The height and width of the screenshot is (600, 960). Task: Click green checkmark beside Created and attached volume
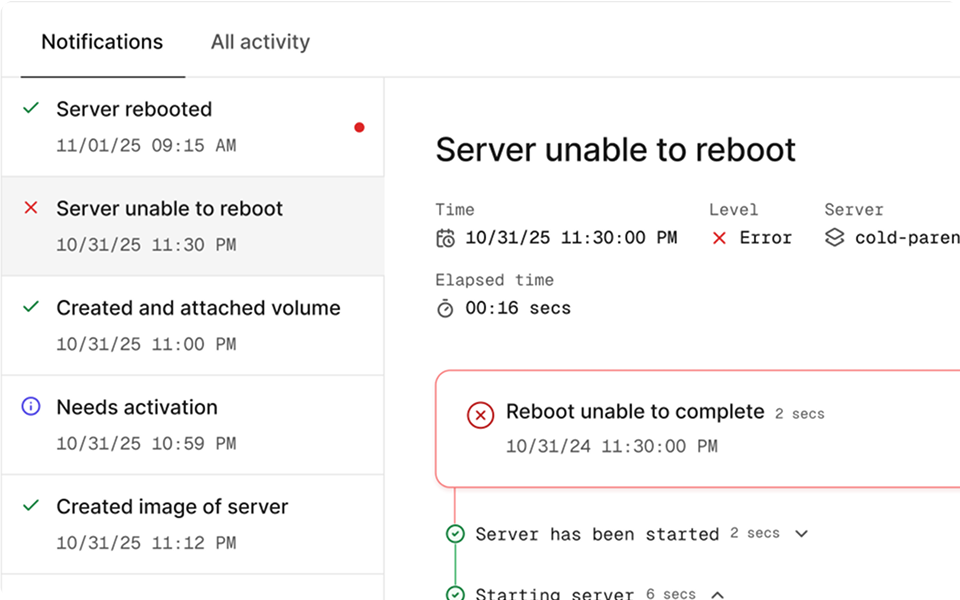pos(31,307)
